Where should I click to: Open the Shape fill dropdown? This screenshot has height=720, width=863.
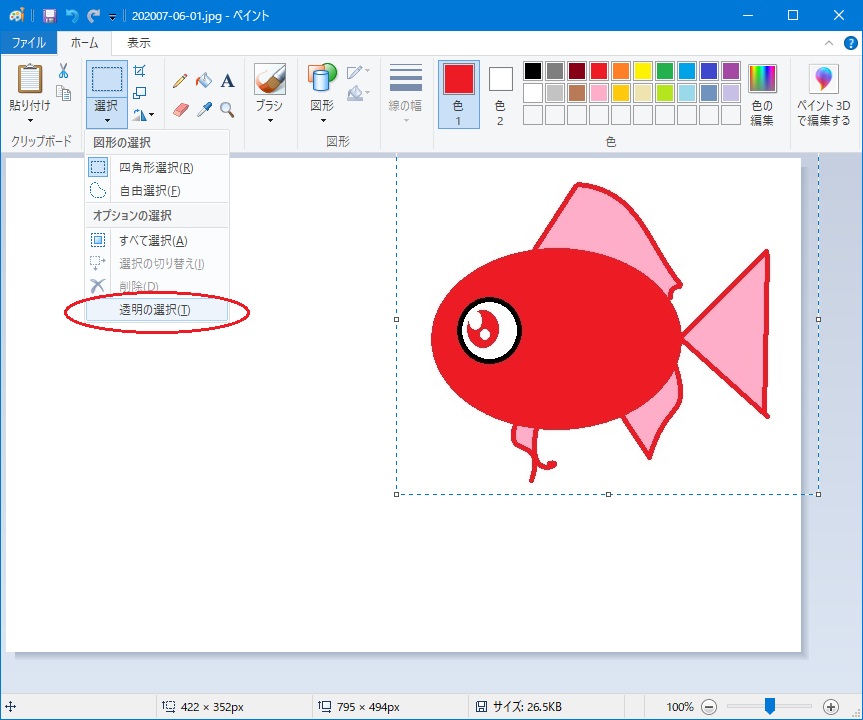pos(358,92)
